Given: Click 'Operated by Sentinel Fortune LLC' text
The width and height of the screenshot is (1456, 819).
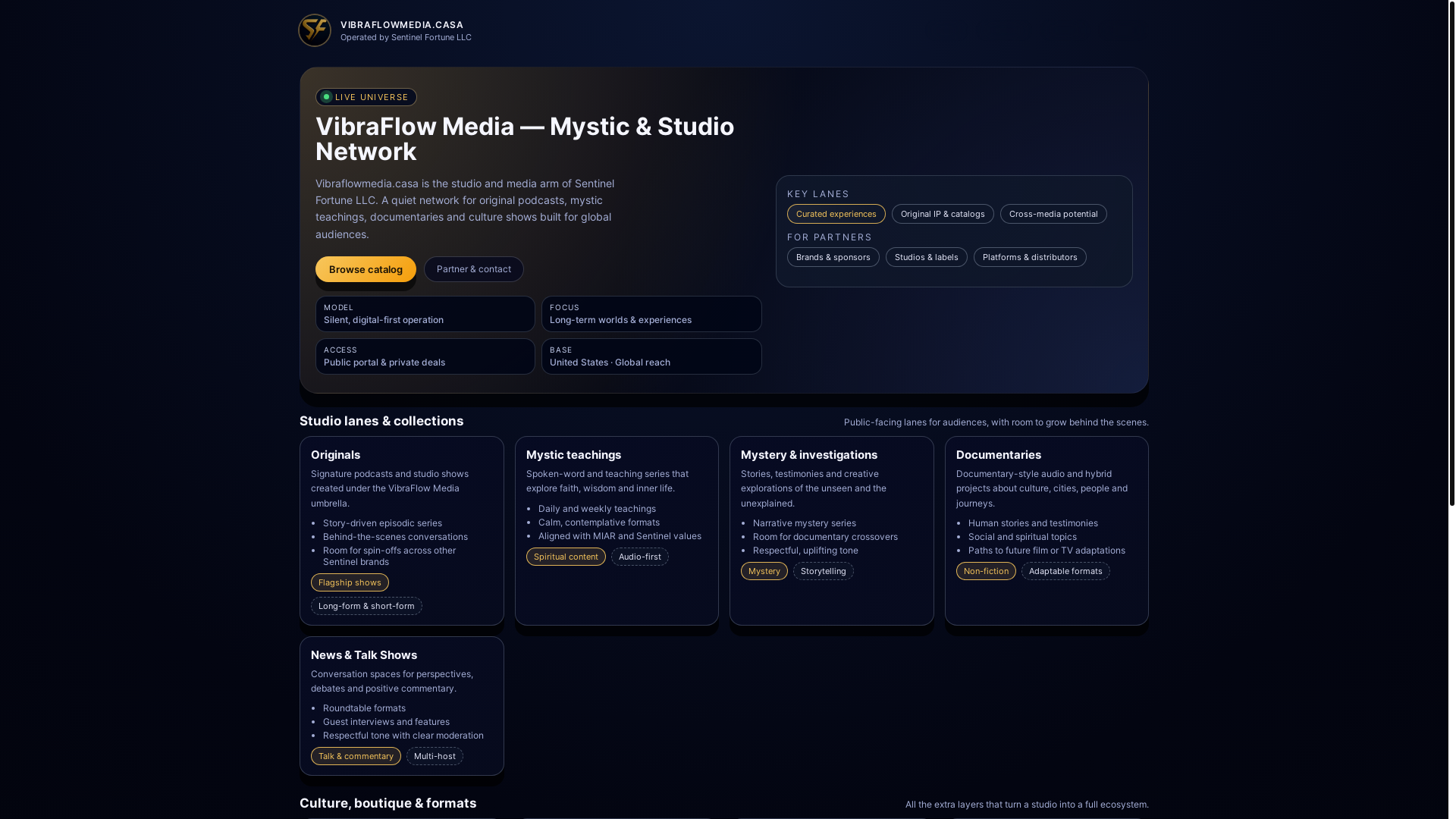Looking at the screenshot, I should tap(406, 37).
